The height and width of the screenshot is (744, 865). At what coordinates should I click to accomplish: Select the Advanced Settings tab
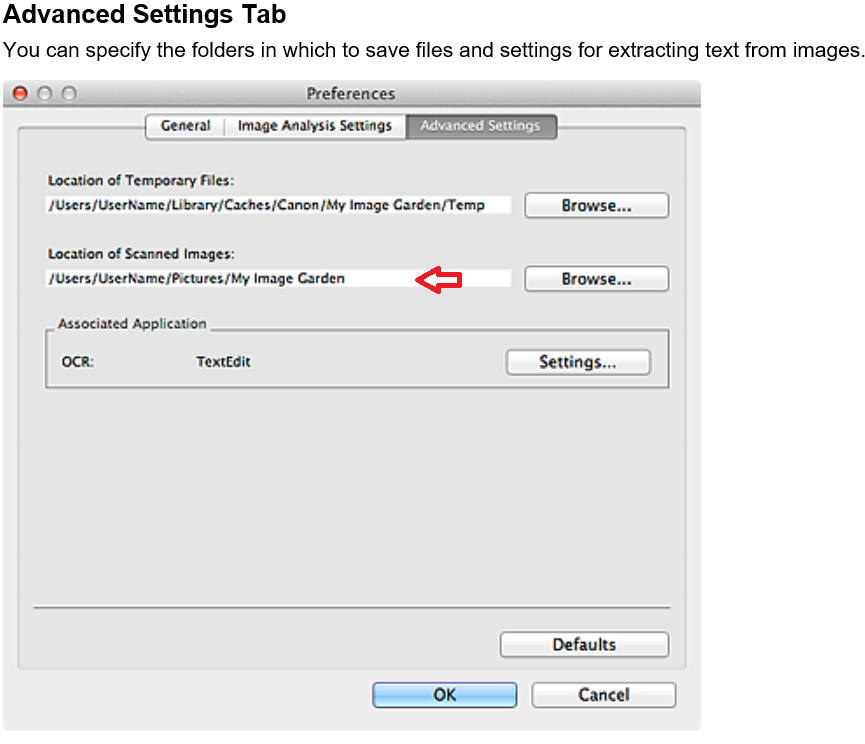click(480, 126)
